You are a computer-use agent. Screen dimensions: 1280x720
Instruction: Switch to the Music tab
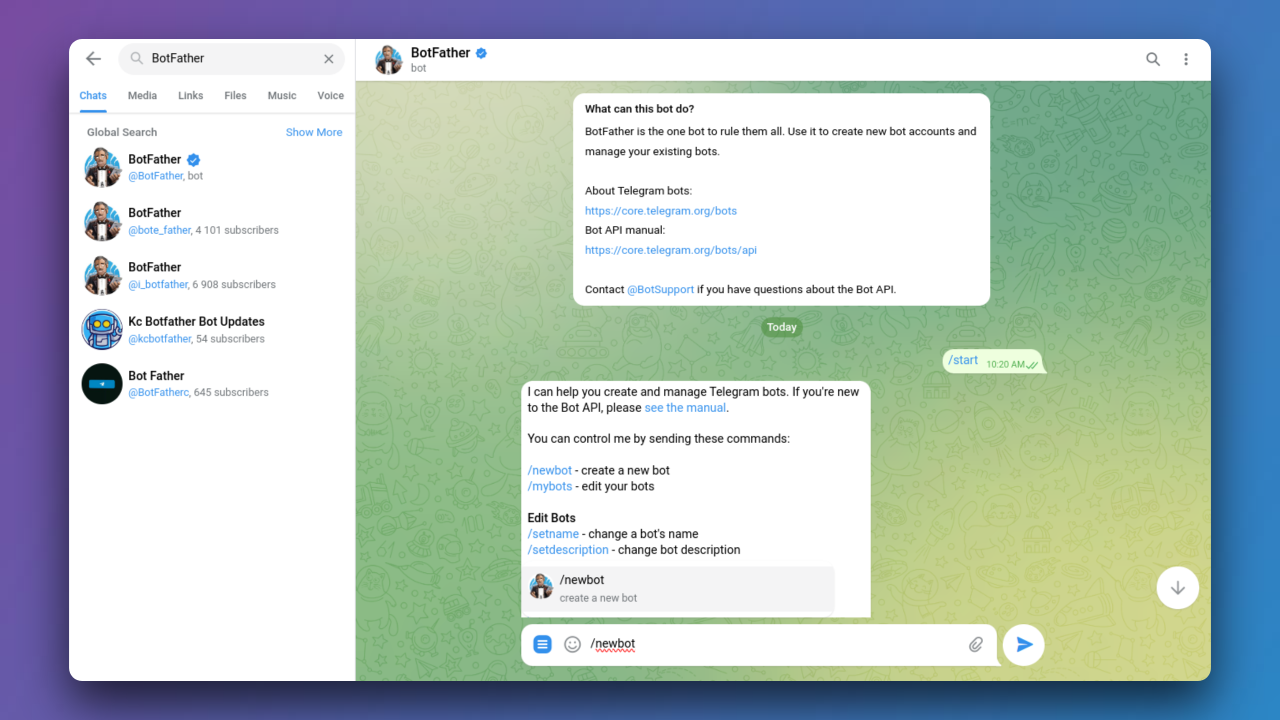coord(282,96)
